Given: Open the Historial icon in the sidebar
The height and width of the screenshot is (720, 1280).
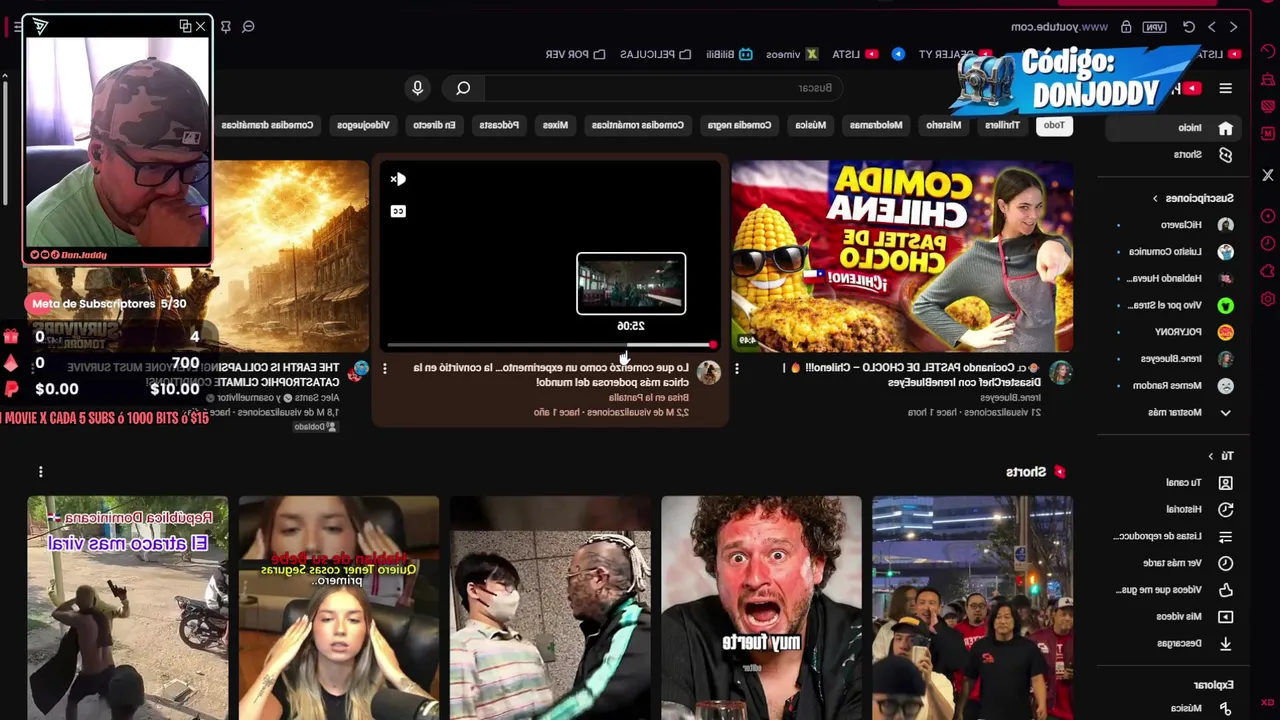Looking at the screenshot, I should [x=1225, y=509].
